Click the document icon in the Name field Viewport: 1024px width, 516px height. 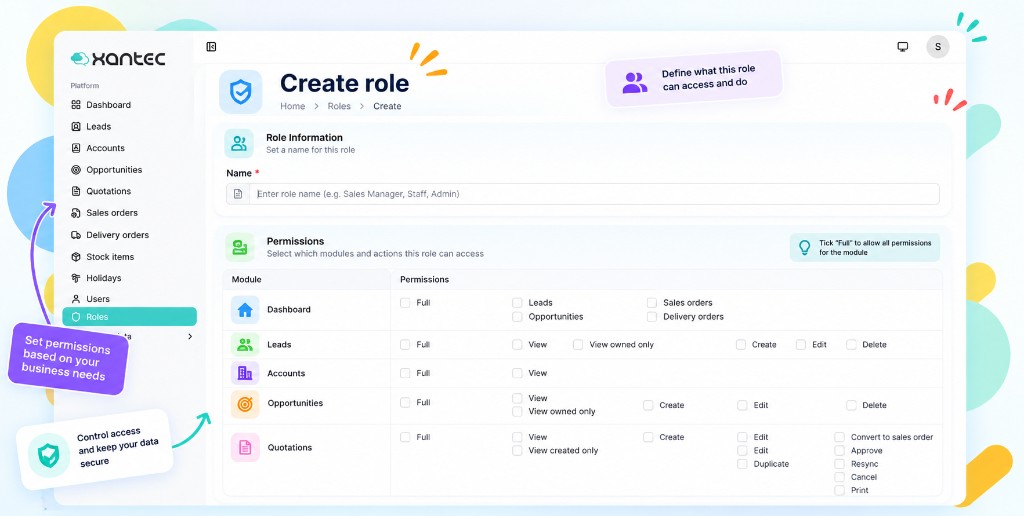tap(238, 194)
